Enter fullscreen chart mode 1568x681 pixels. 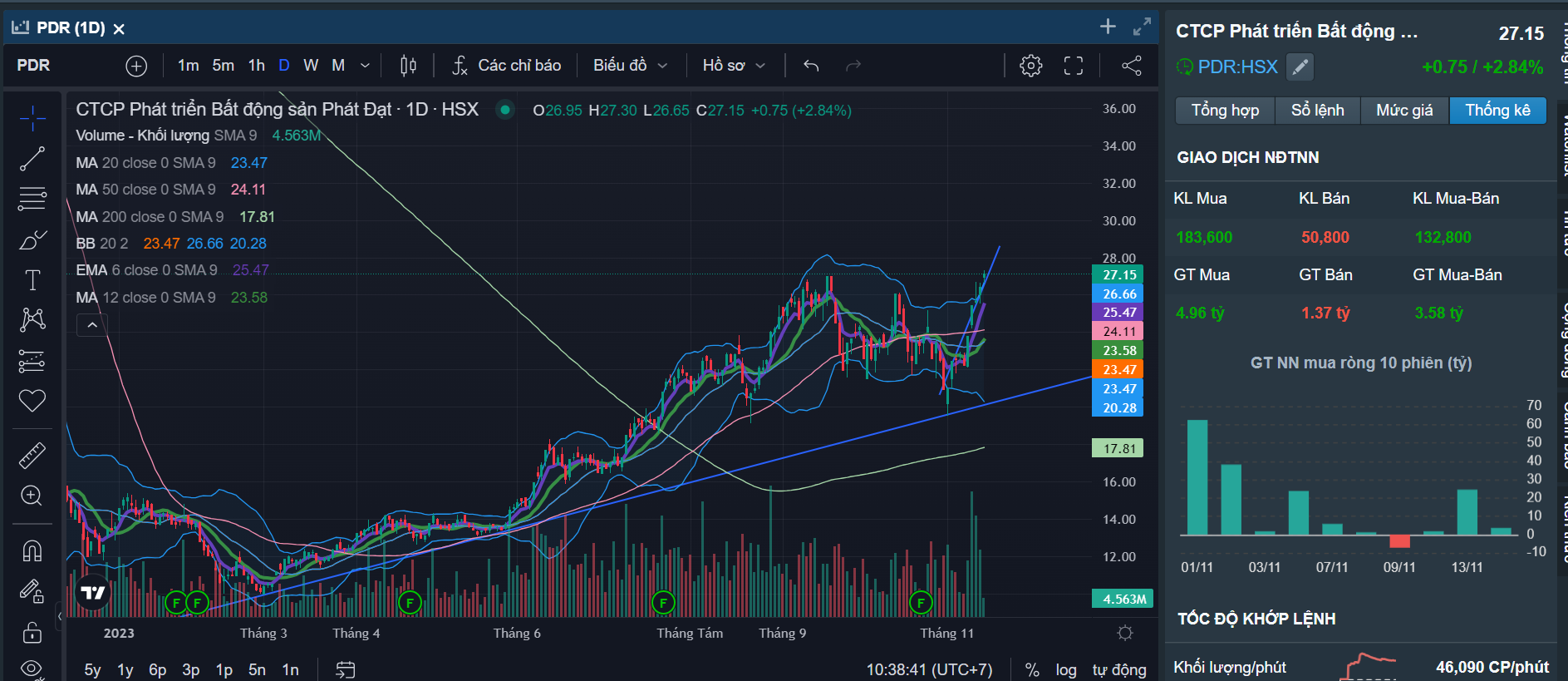pos(1074,66)
